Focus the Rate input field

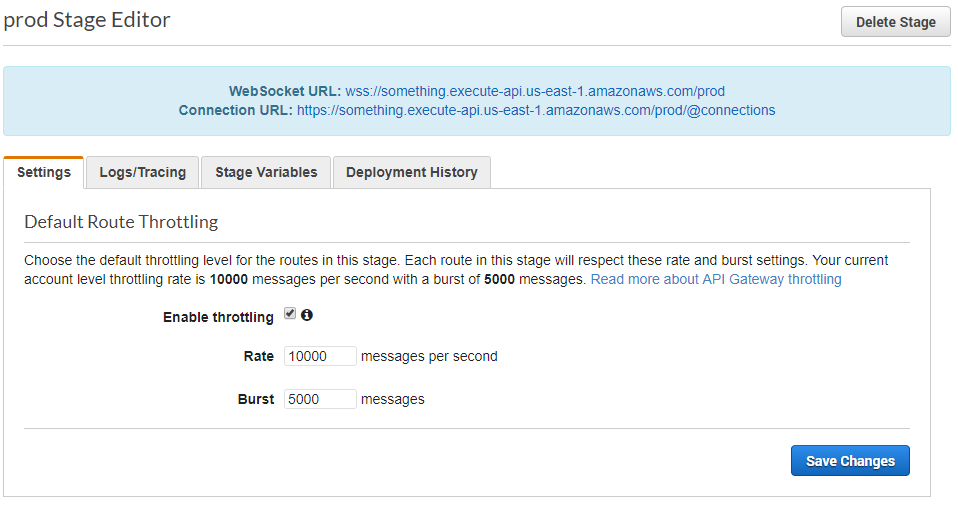point(320,356)
